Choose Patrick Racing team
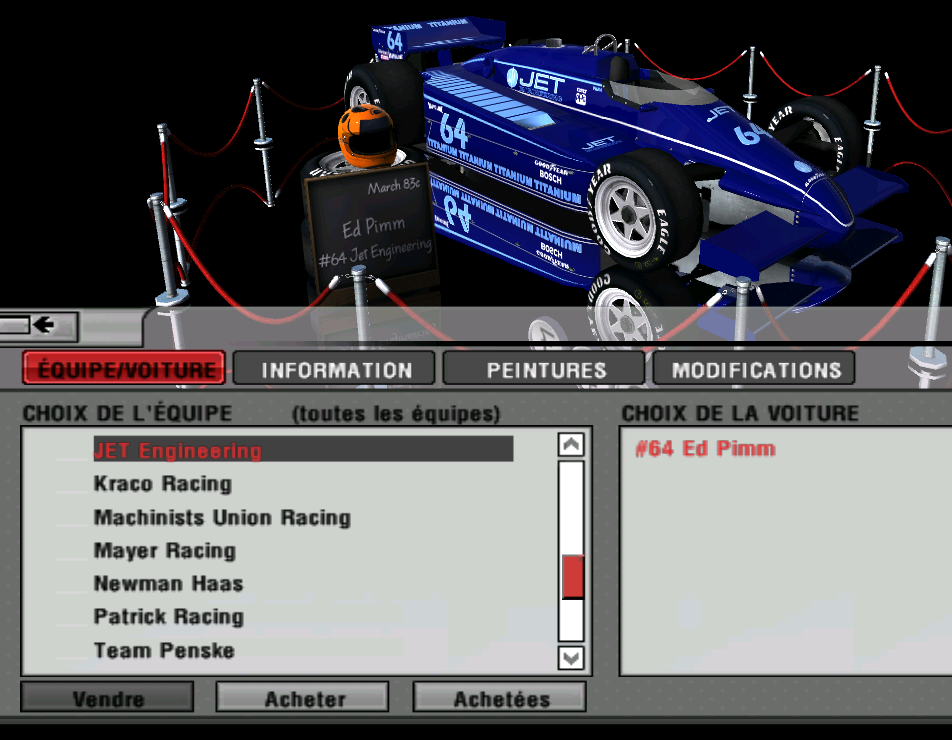Viewport: 952px width, 740px height. pyautogui.click(x=169, y=617)
